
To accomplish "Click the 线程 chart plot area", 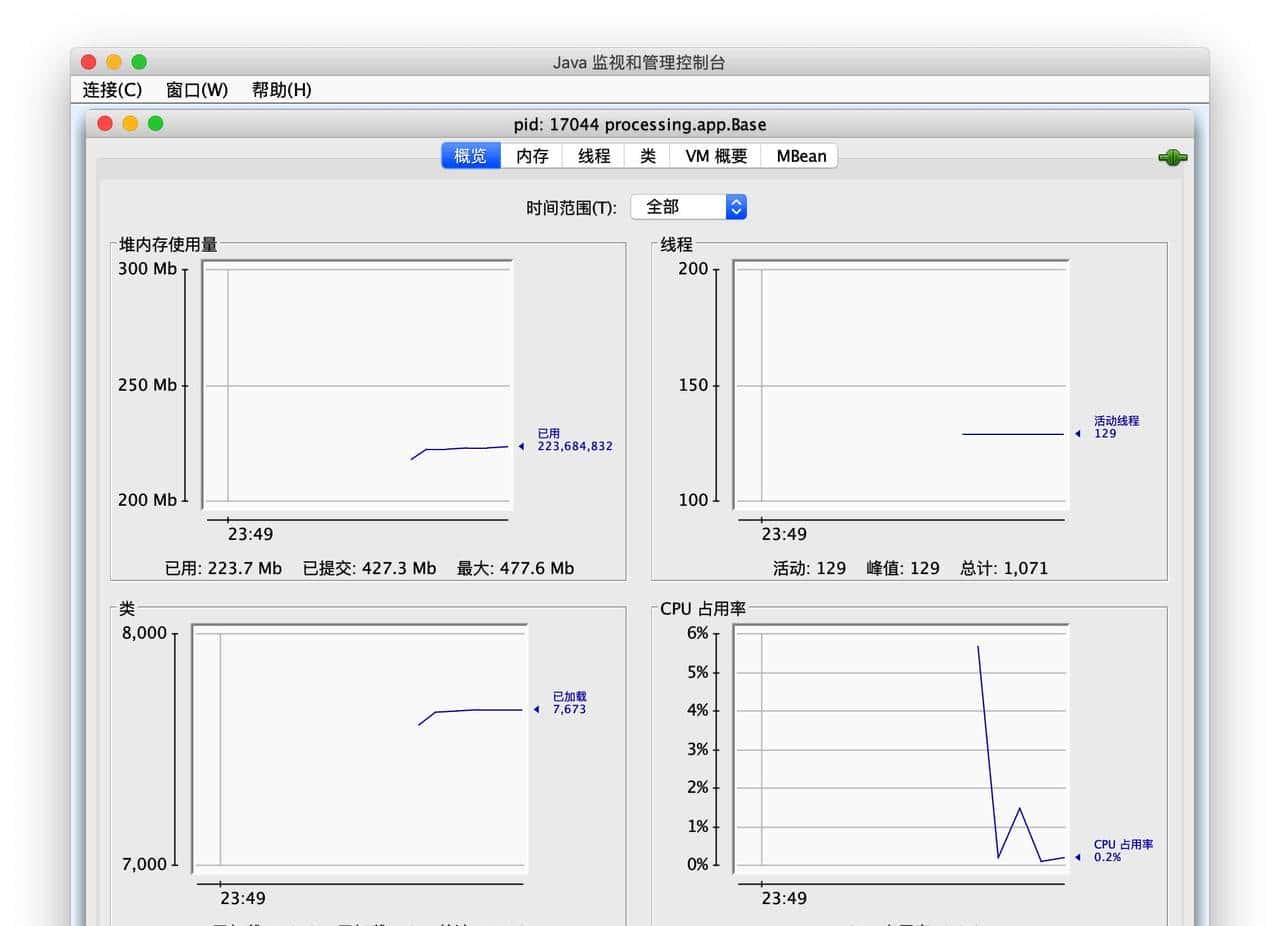I will (x=900, y=385).
